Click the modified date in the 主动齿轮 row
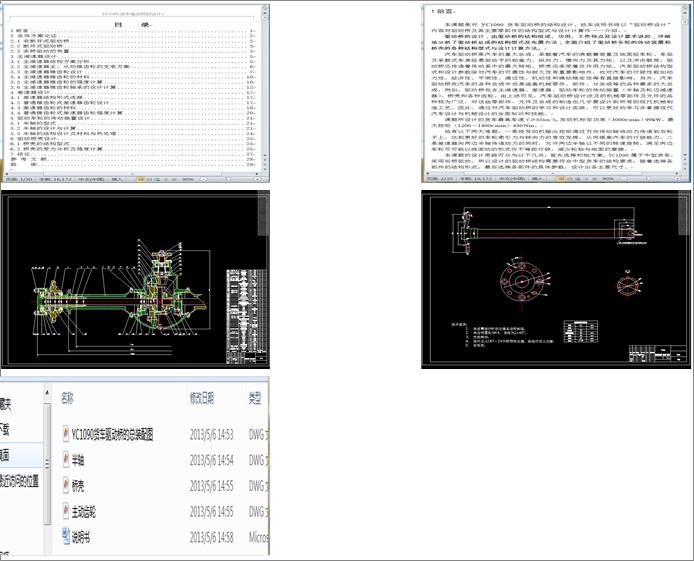Screen dimensions: 694x561 [212, 512]
